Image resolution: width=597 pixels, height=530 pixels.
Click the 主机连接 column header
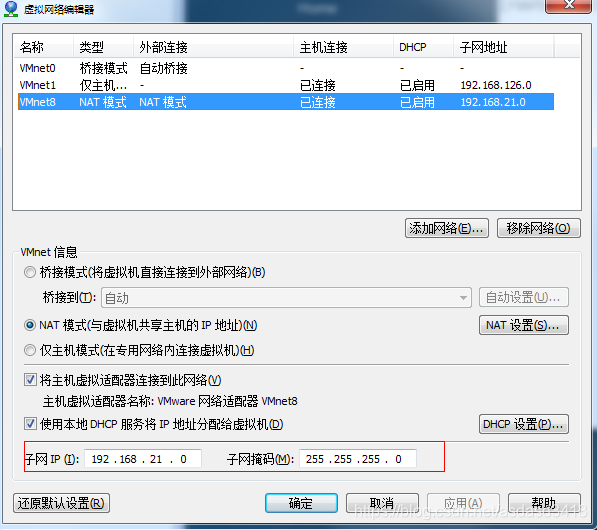click(343, 47)
